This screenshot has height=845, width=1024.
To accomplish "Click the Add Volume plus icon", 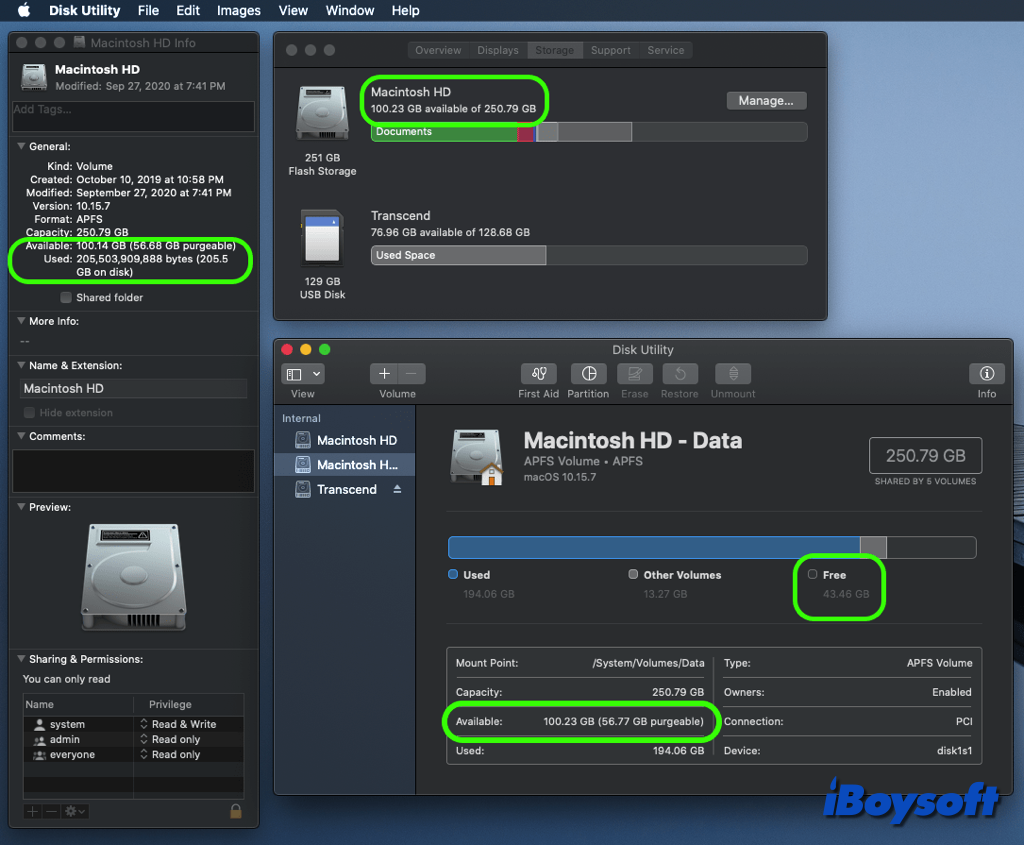I will tap(384, 374).
